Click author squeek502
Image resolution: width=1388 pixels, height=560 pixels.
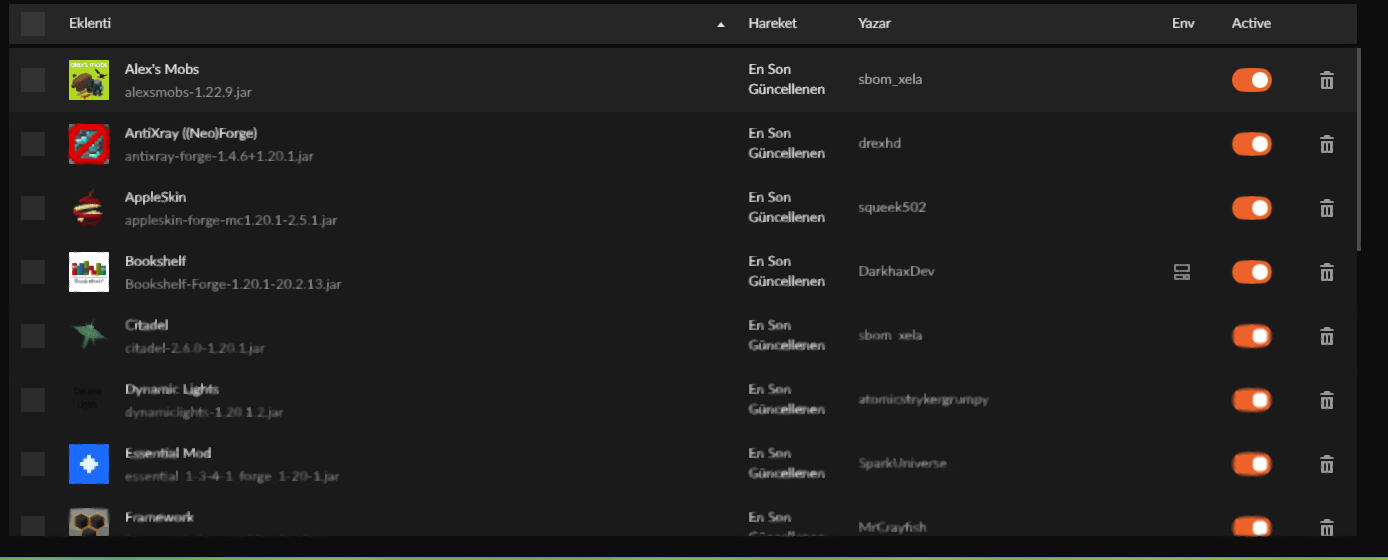tap(892, 207)
